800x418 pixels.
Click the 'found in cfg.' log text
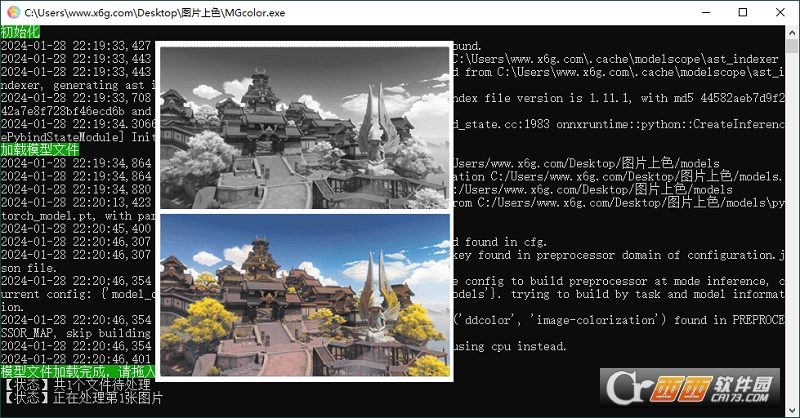point(500,242)
